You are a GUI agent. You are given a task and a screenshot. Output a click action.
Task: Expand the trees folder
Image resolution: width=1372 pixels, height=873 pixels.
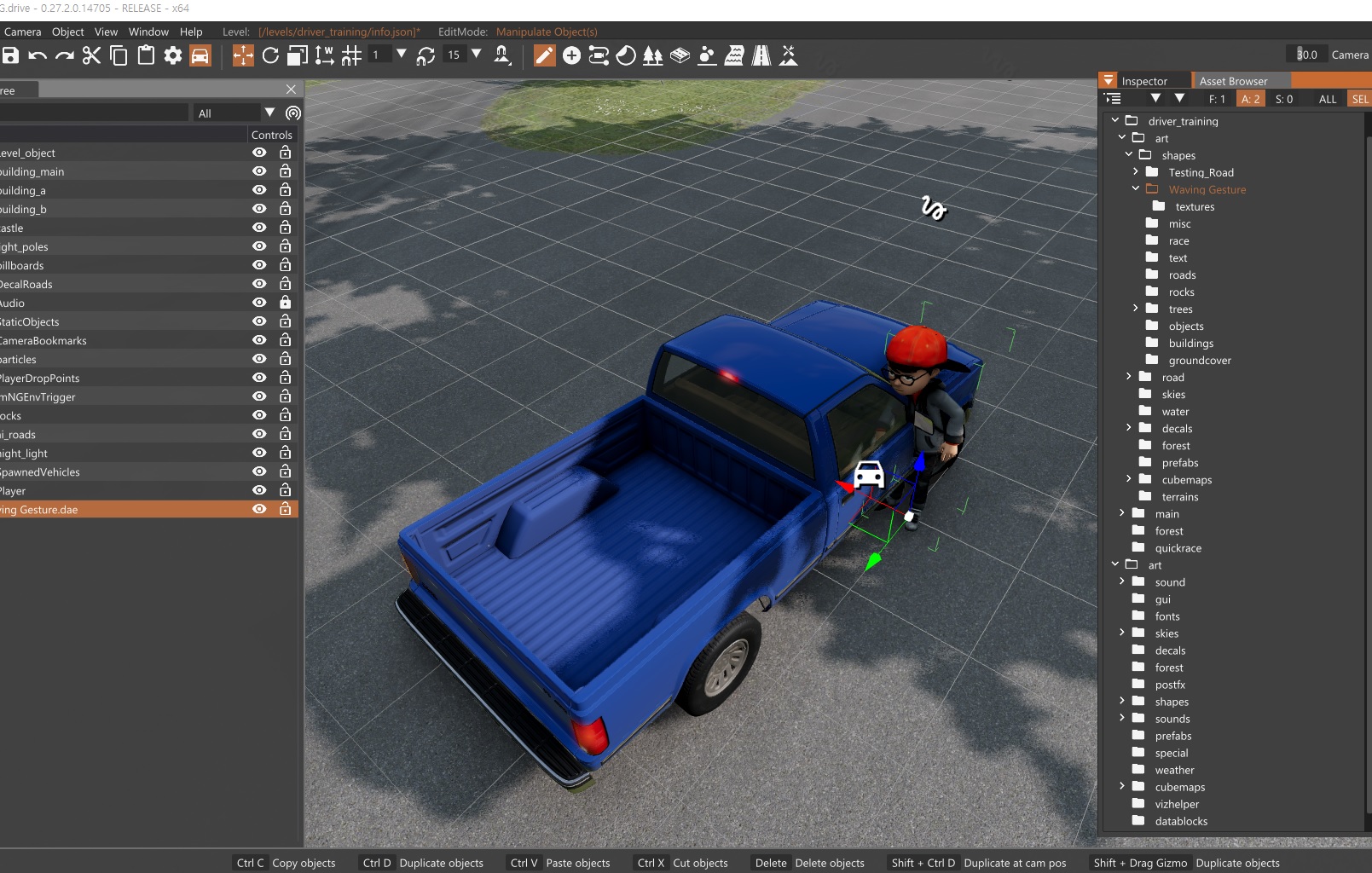coord(1136,308)
